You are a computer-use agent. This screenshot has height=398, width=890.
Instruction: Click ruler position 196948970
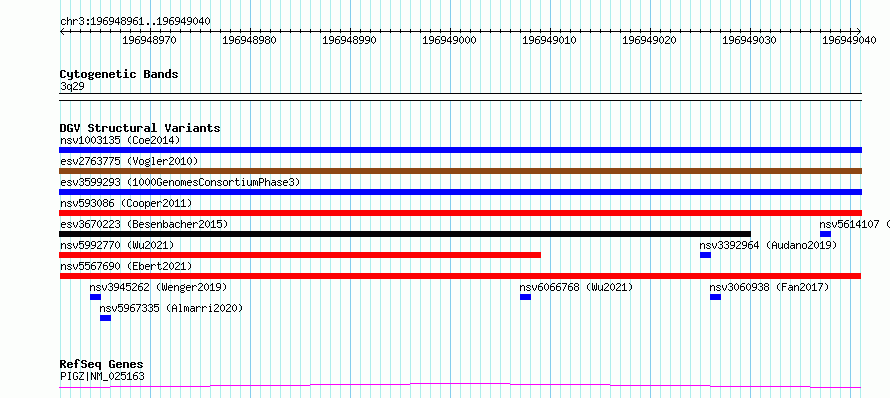tap(149, 40)
